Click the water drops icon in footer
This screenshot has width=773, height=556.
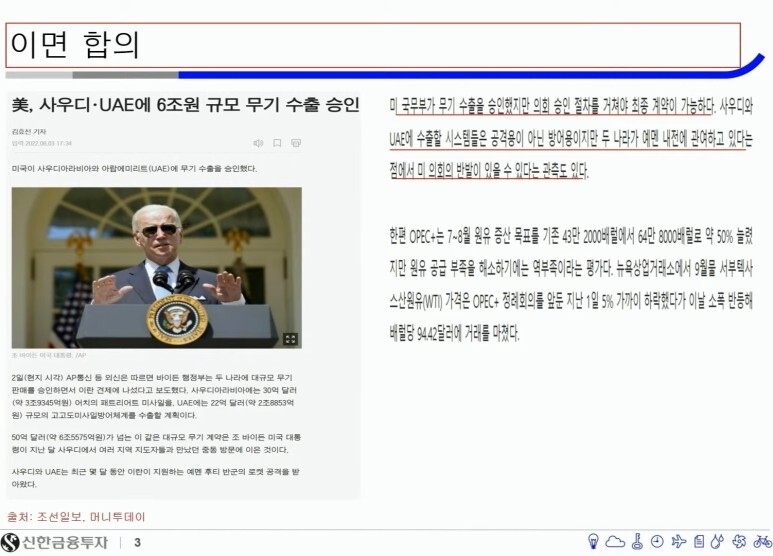coord(717,541)
